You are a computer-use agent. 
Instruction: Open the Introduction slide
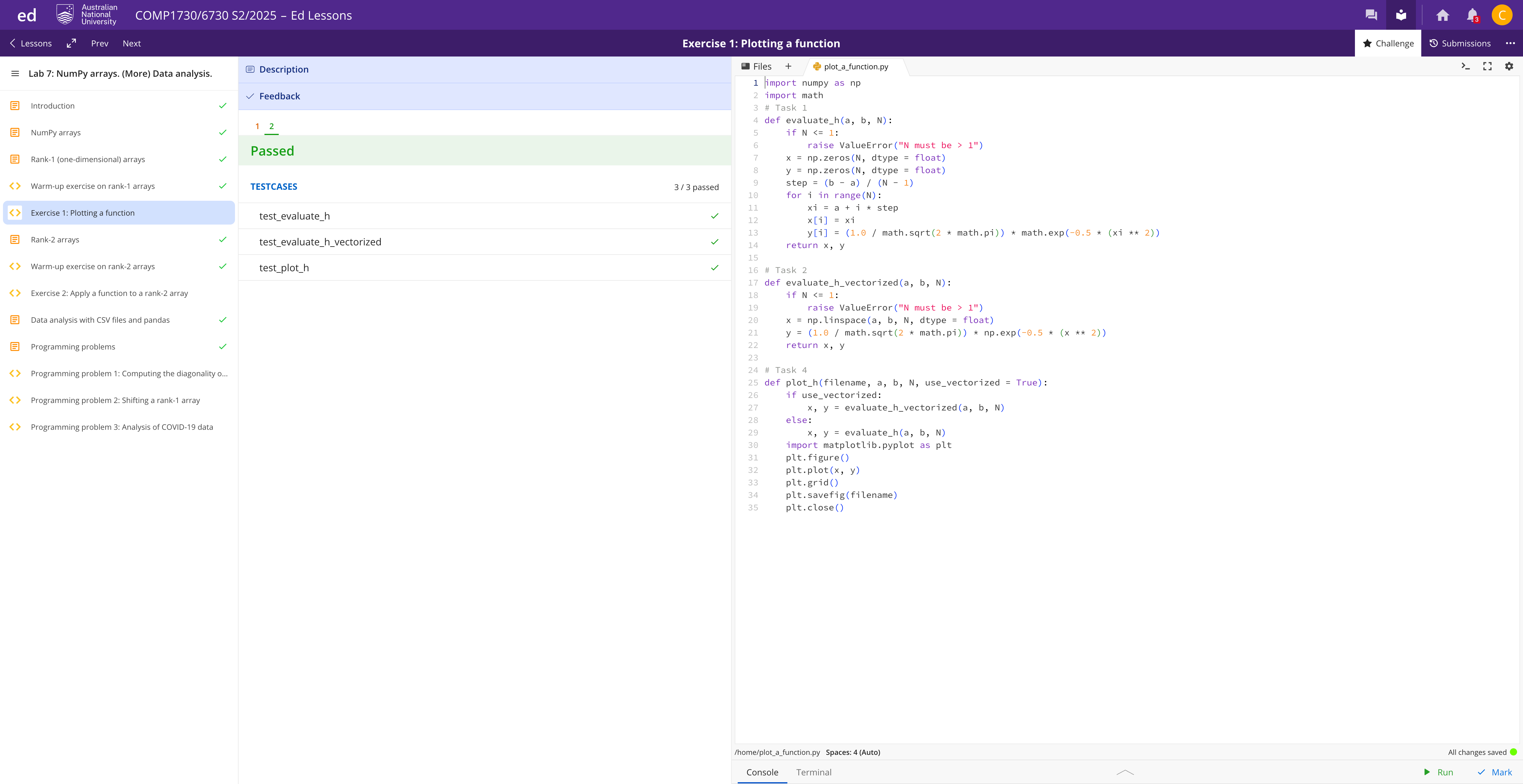point(119,106)
